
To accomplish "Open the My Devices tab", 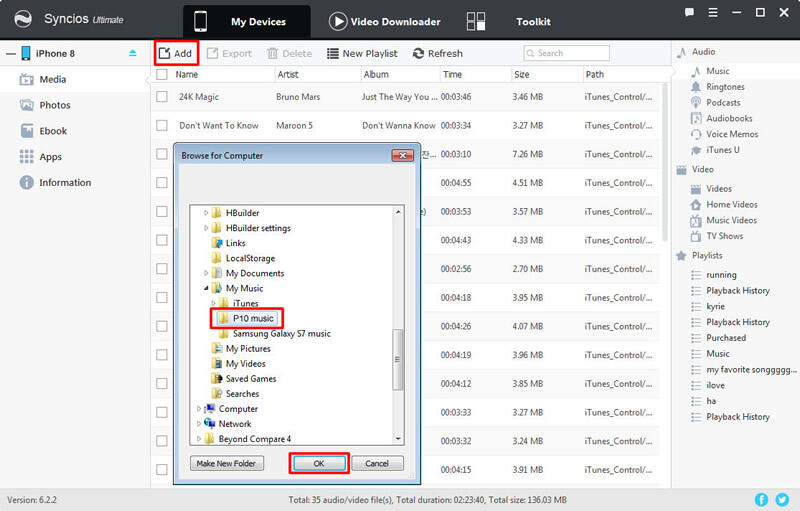I will tap(246, 22).
